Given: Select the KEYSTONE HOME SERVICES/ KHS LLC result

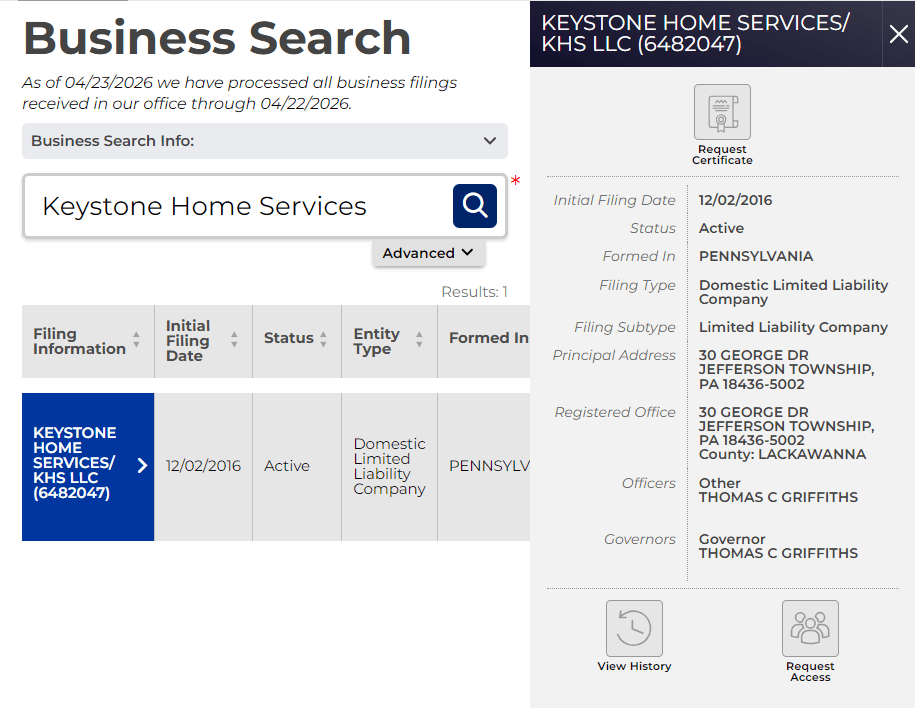Looking at the screenshot, I should (x=88, y=466).
